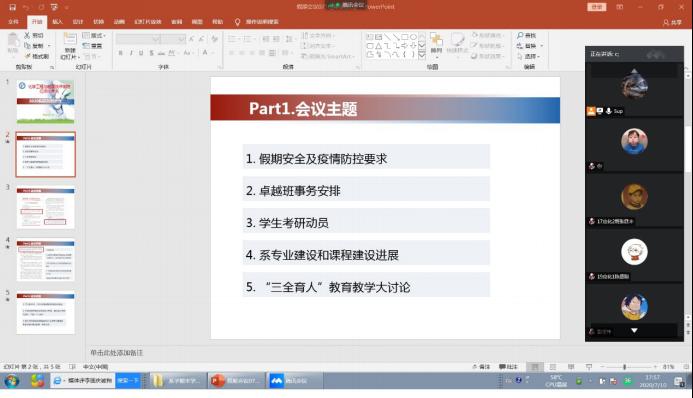Image resolution: width=693 pixels, height=398 pixels.
Task: Expand the participant list down arrow
Action: pyautogui.click(x=634, y=330)
